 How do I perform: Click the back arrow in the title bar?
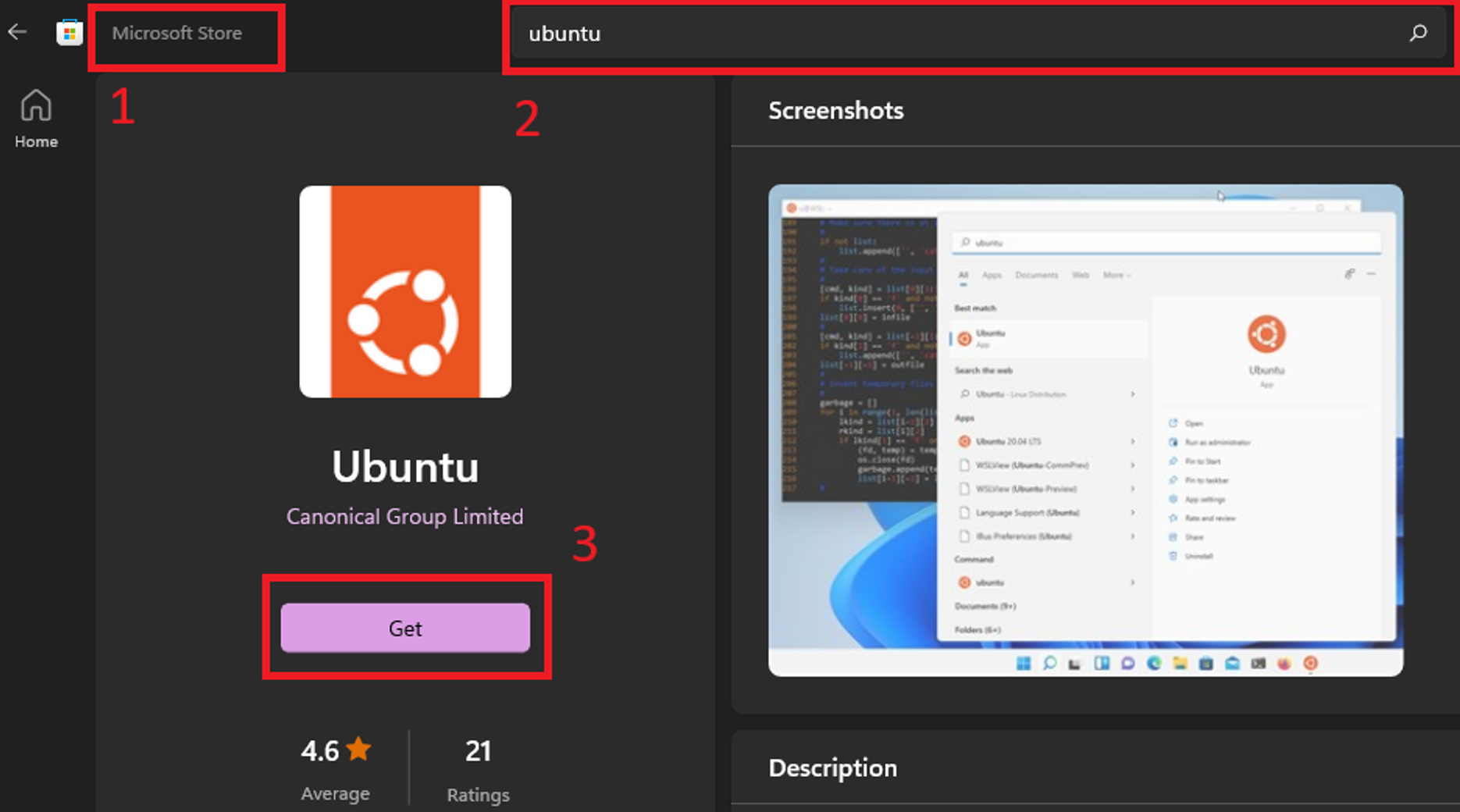pos(17,32)
